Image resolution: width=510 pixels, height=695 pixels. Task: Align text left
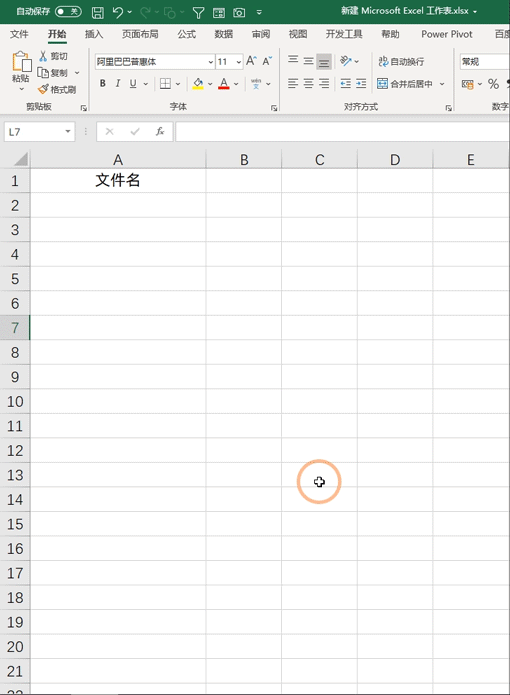[x=293, y=83]
